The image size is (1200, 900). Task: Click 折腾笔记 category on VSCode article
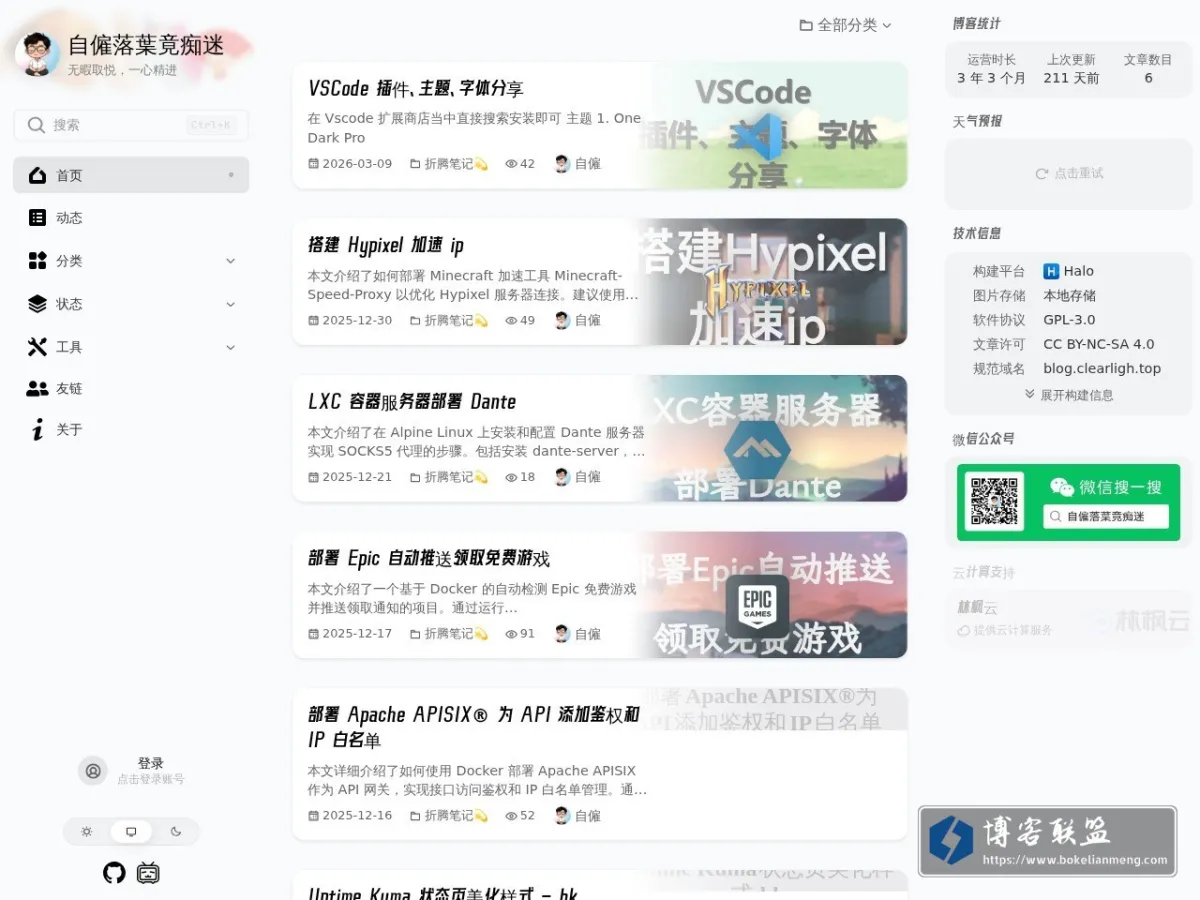point(449,164)
